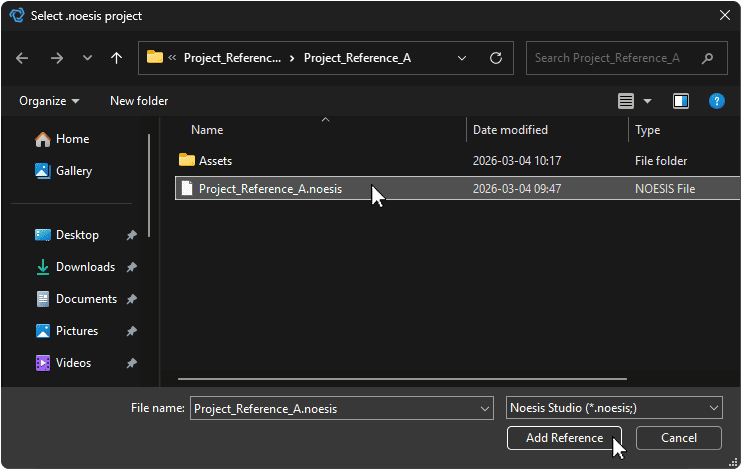
Task: Open Documents quick access location
Action: click(76, 299)
